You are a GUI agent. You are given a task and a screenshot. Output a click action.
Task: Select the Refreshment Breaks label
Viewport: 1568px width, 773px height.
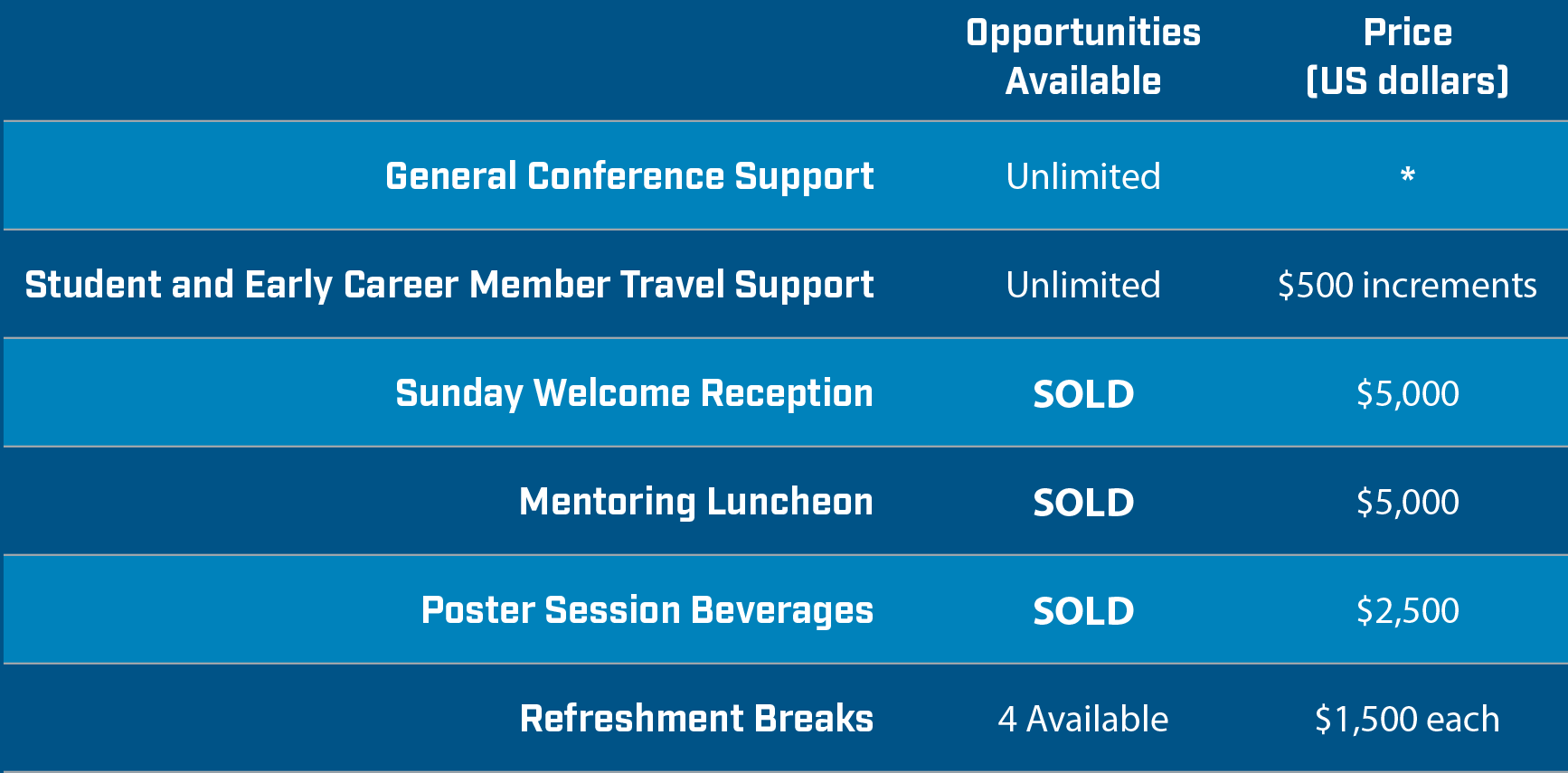point(696,719)
